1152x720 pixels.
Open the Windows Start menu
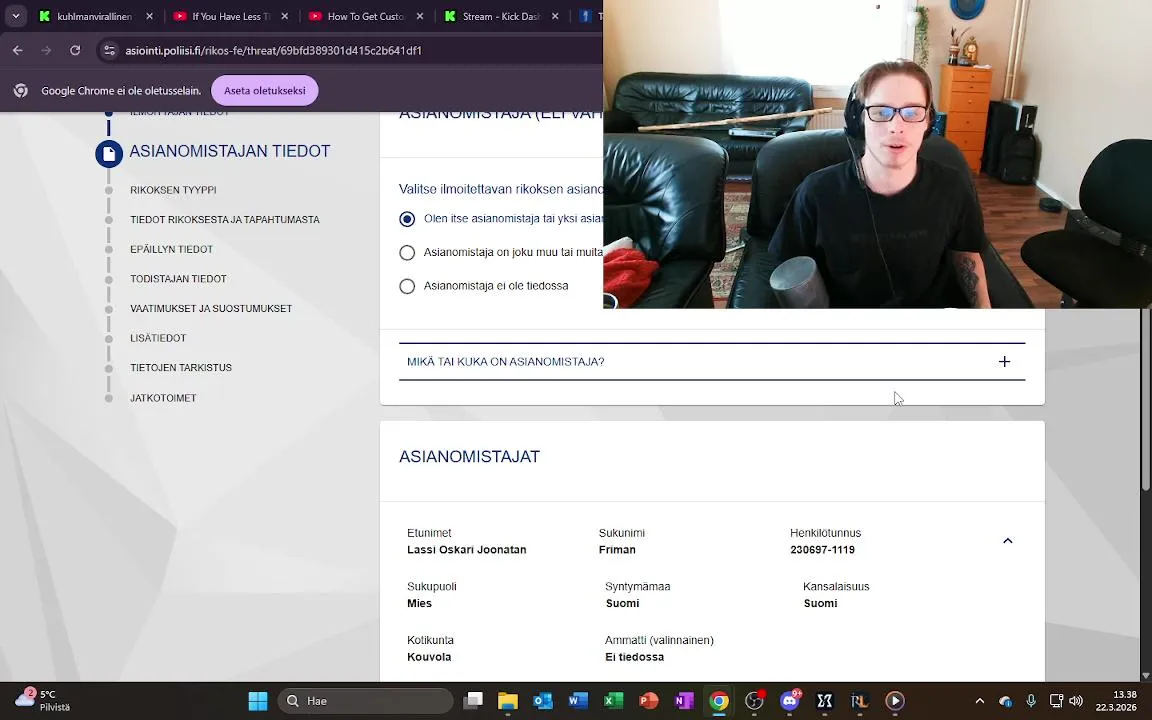pos(258,701)
